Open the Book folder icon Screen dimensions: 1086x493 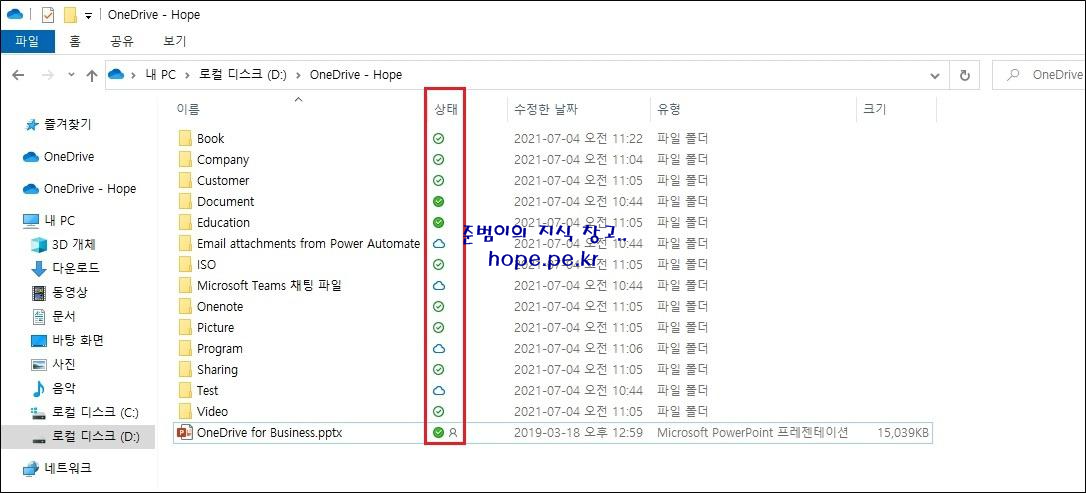coord(185,138)
